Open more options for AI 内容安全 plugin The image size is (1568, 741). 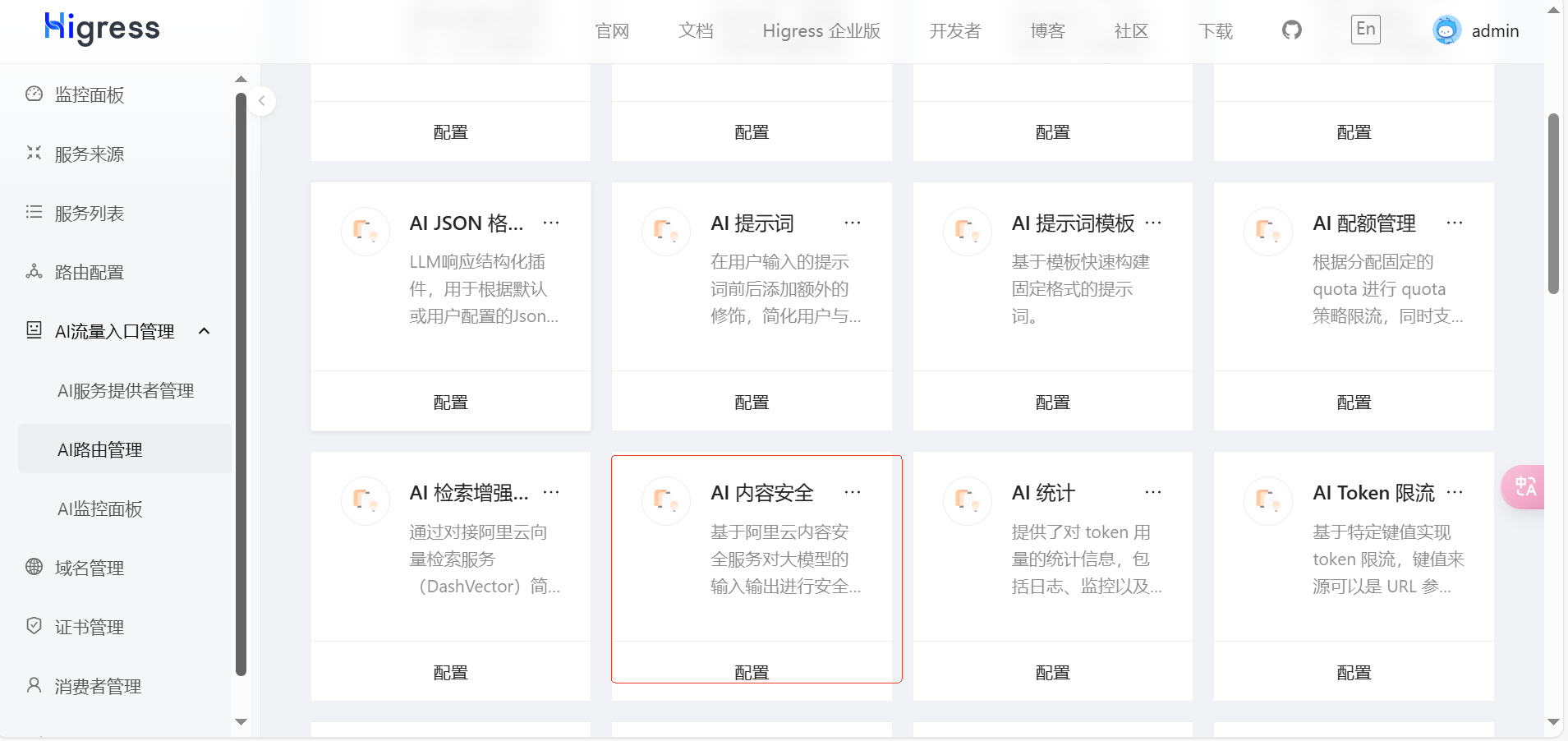click(852, 492)
